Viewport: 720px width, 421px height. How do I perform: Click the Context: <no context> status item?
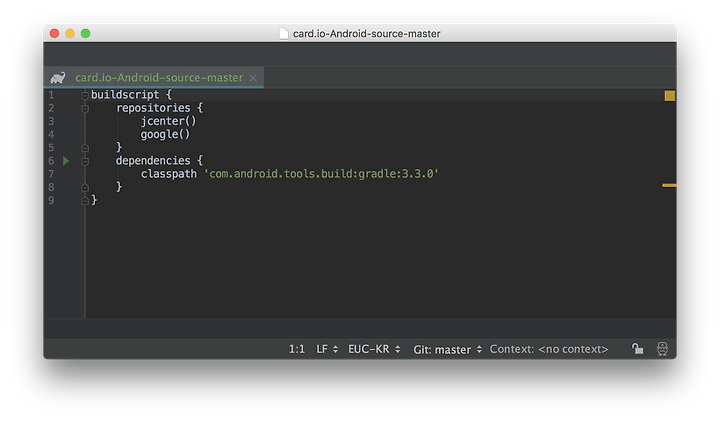point(549,349)
